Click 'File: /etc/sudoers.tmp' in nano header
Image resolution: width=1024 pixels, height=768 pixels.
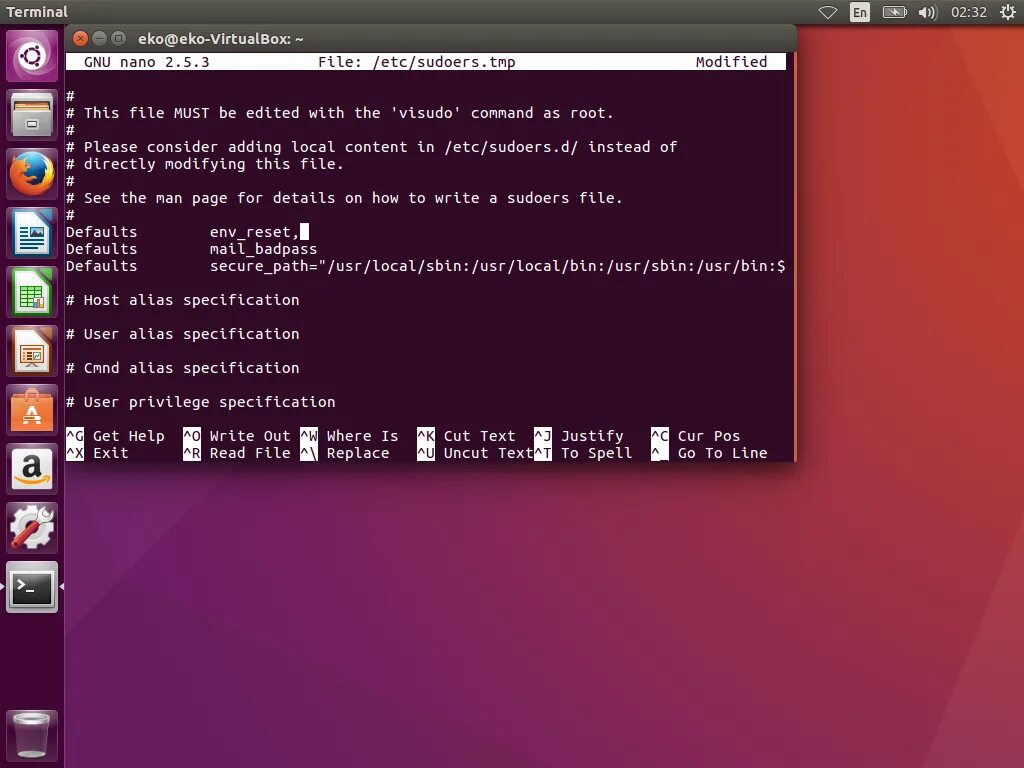tap(417, 62)
